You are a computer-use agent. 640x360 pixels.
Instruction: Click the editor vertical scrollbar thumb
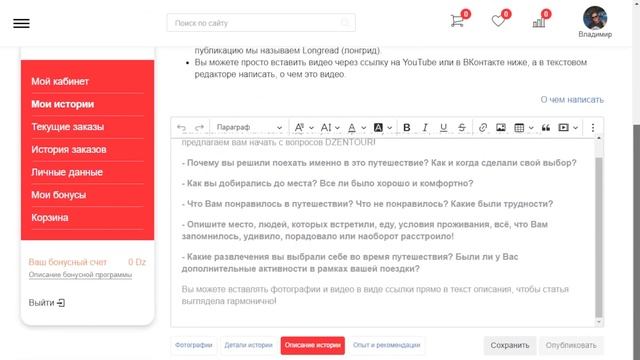pos(599,237)
